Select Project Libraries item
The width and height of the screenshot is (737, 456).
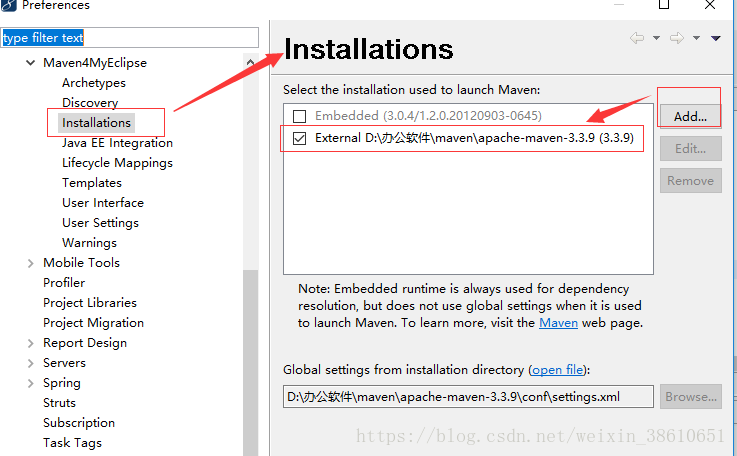pyautogui.click(x=90, y=303)
